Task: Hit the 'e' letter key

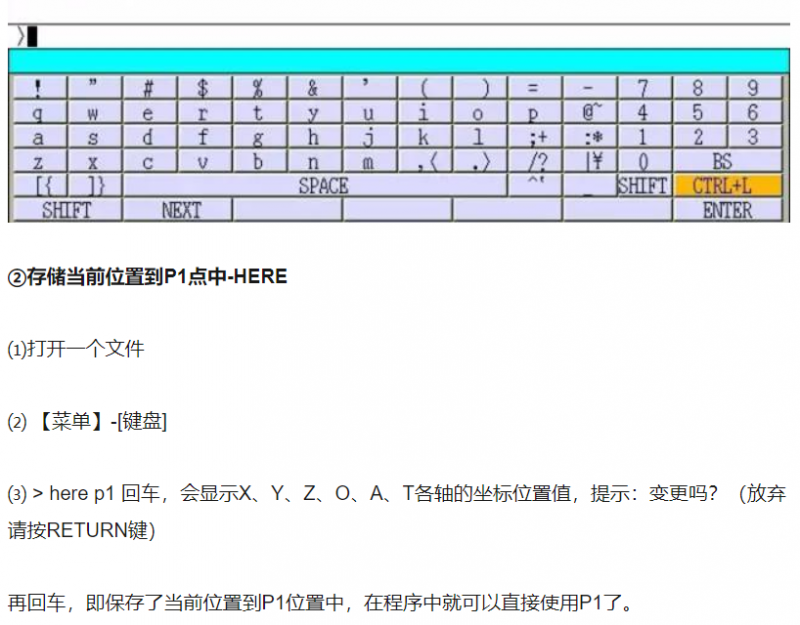Action: tap(149, 112)
